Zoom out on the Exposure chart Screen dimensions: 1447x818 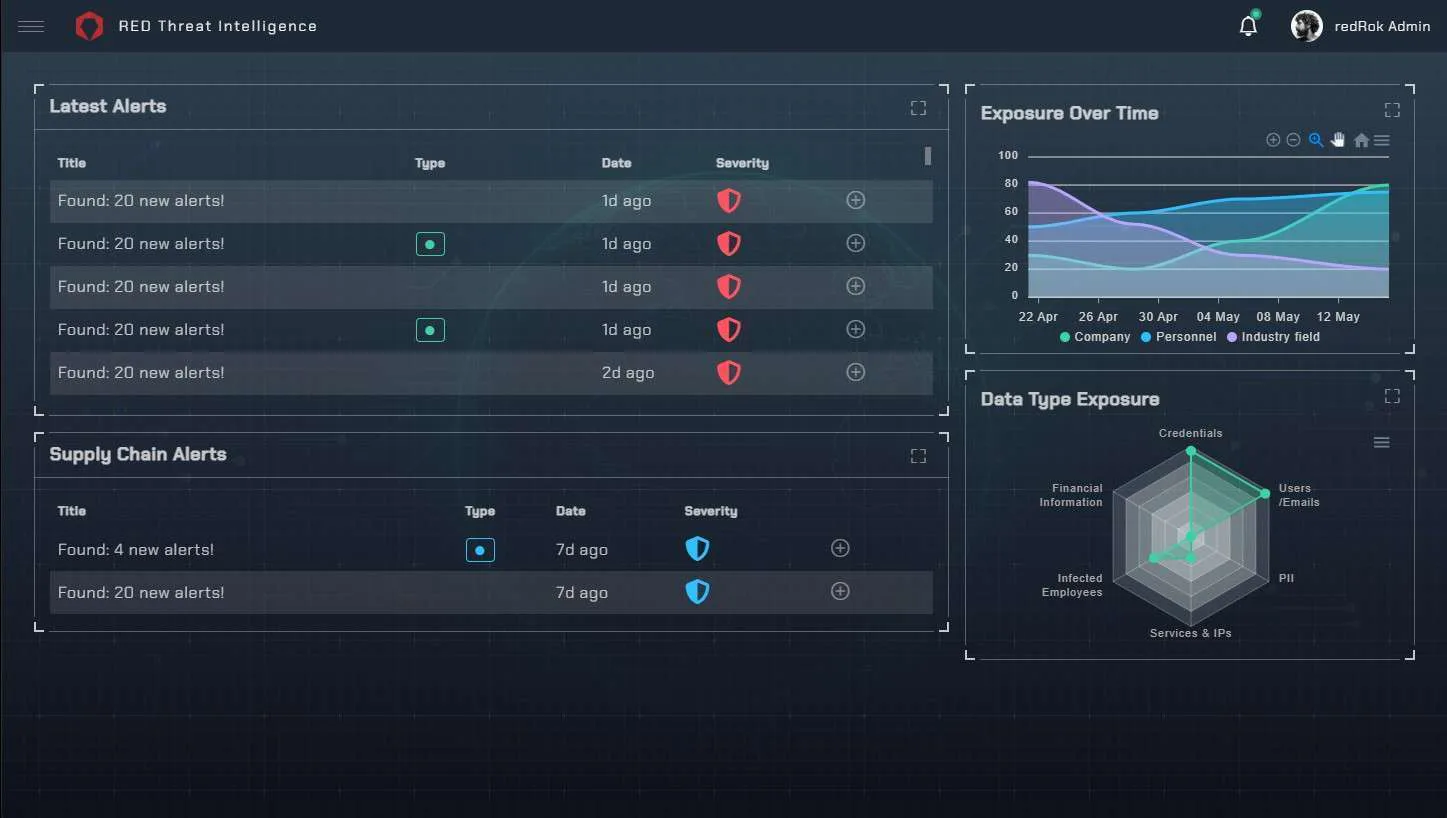pos(1293,140)
